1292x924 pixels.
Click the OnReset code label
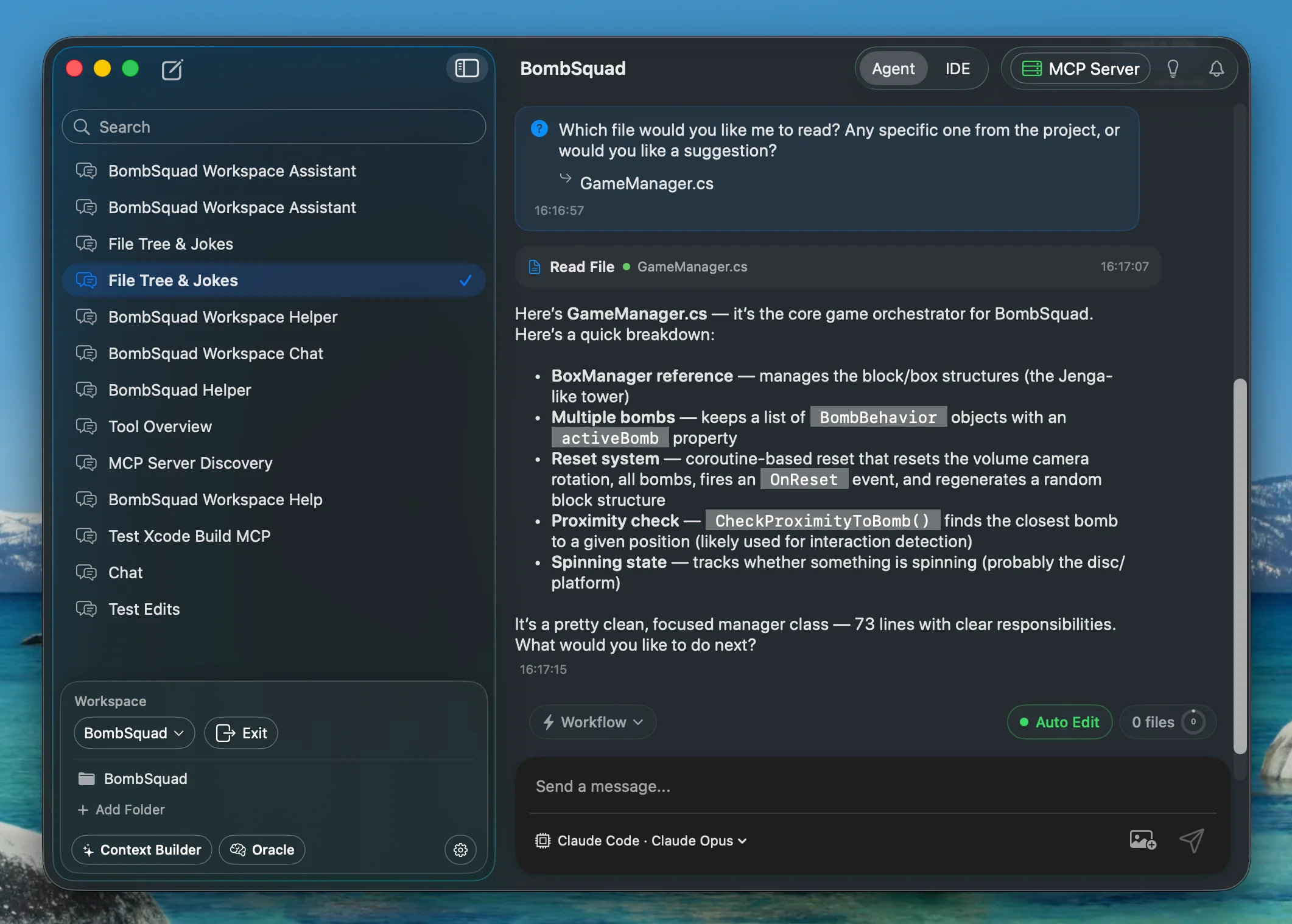coord(804,479)
